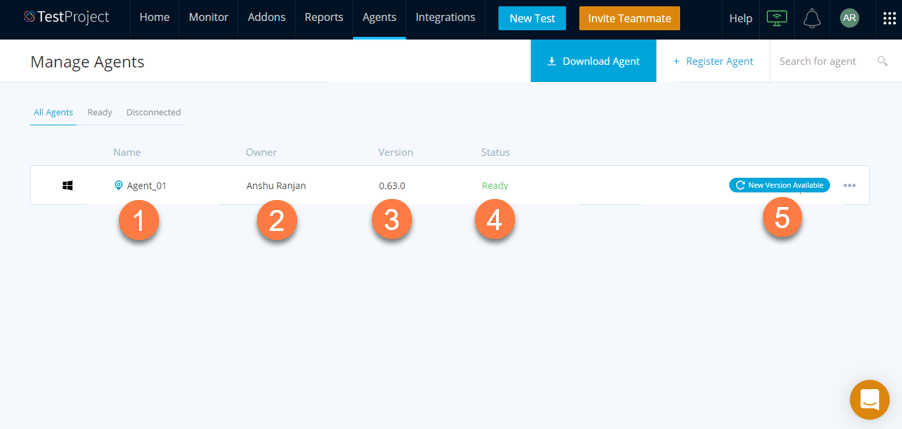Click the Windows OS icon for Agent_01

(67, 186)
